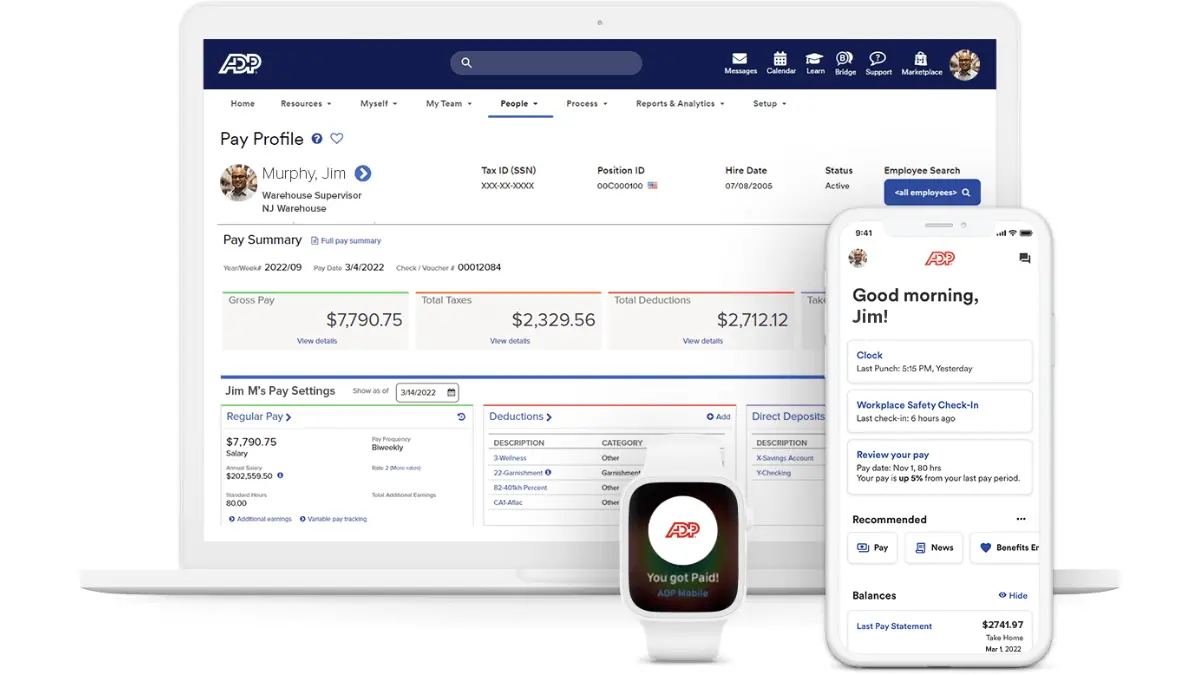Add a new deduction

coord(719,417)
